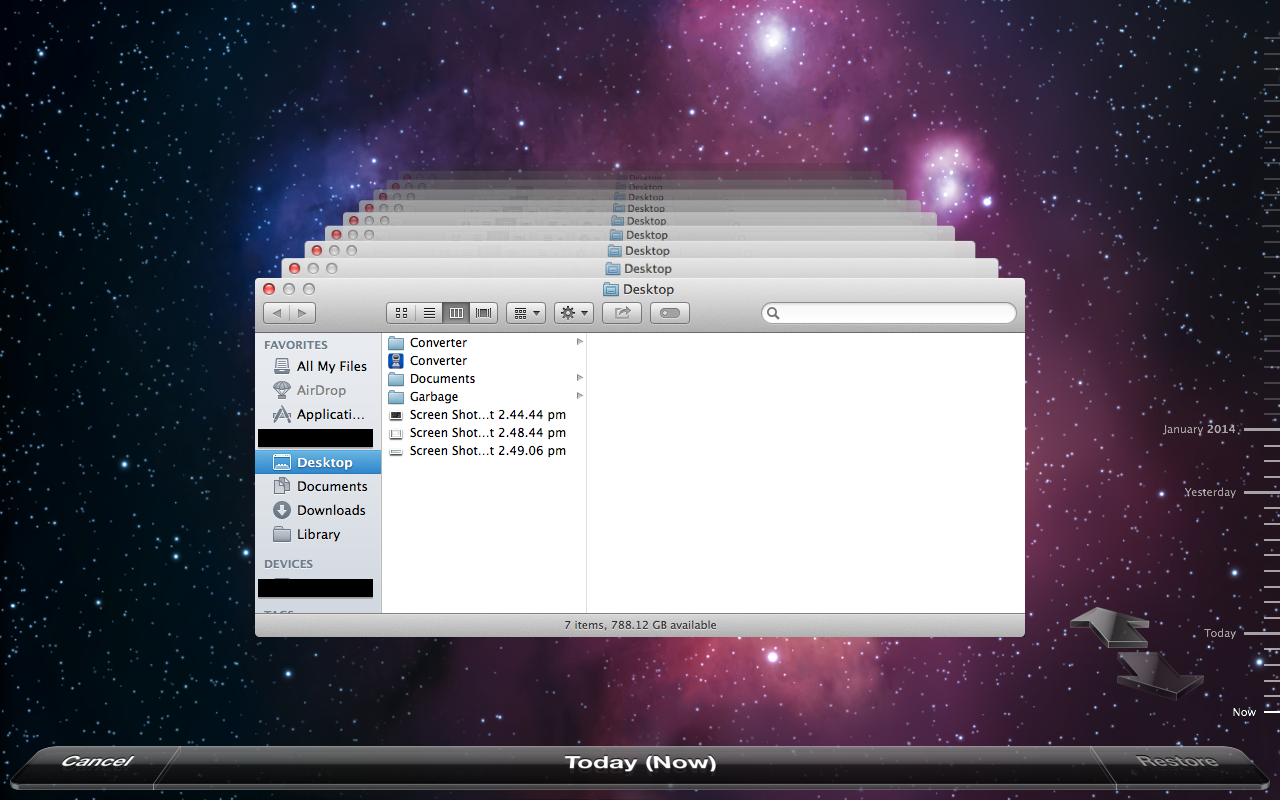Select the Documents folder in file list
The image size is (1280, 800).
pos(484,378)
